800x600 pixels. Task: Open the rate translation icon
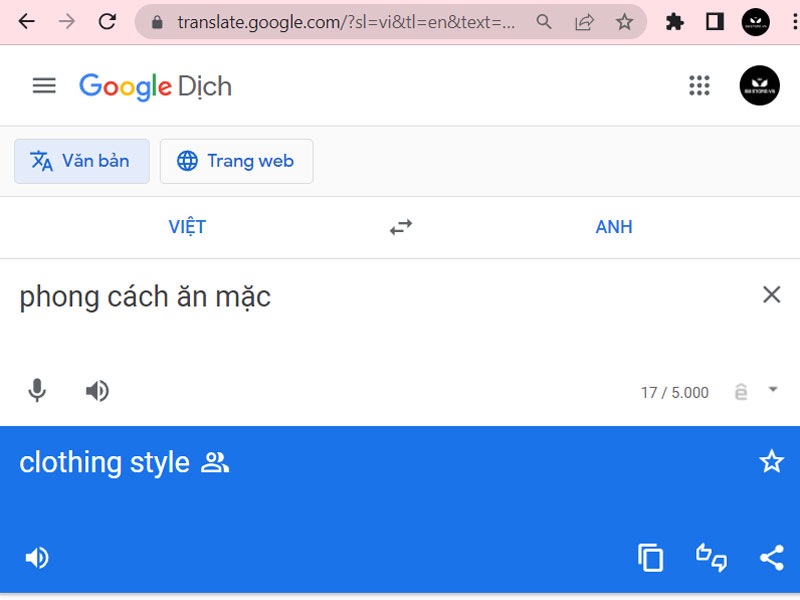click(711, 557)
